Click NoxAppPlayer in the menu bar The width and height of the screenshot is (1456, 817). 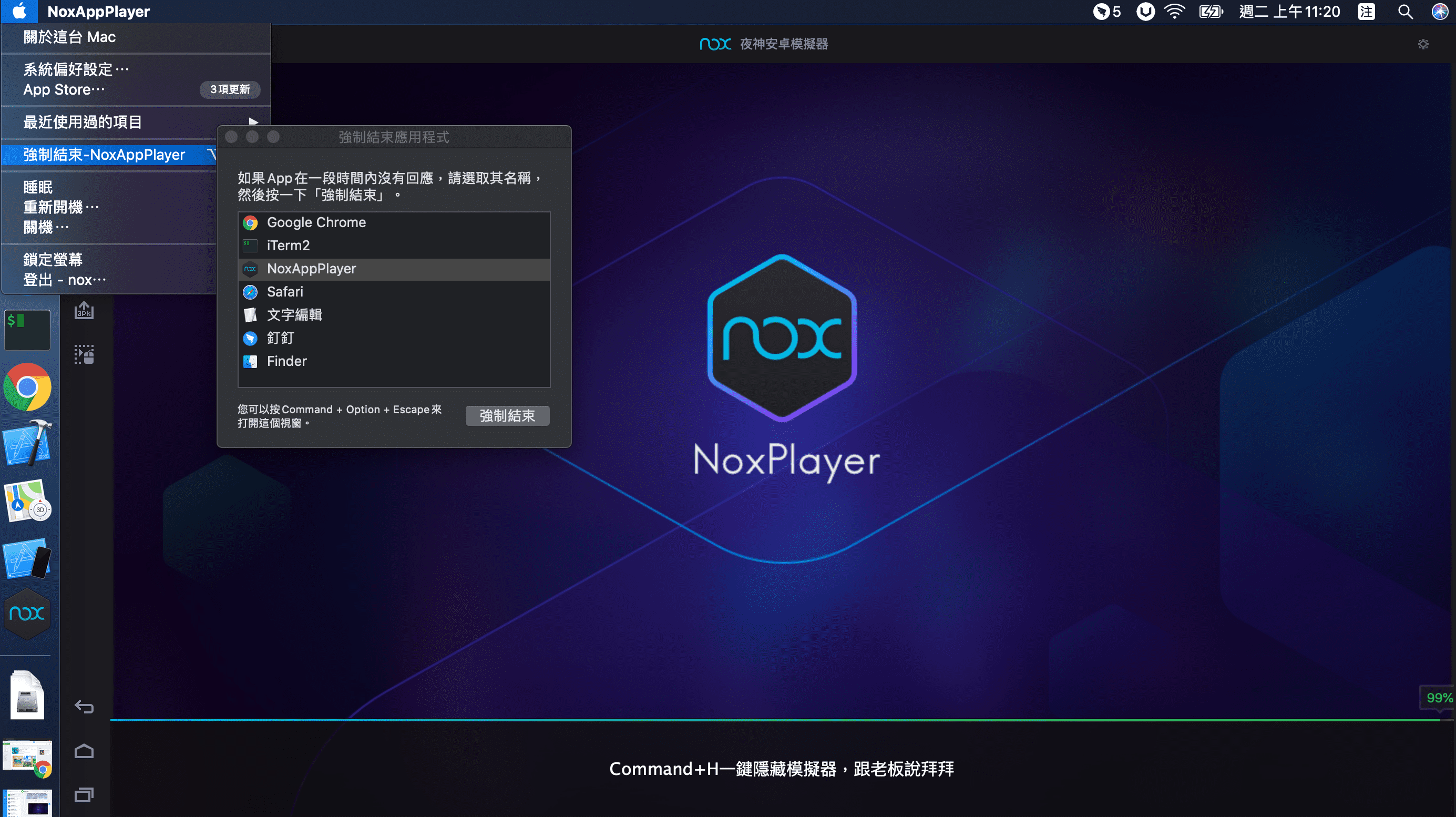coord(98,12)
